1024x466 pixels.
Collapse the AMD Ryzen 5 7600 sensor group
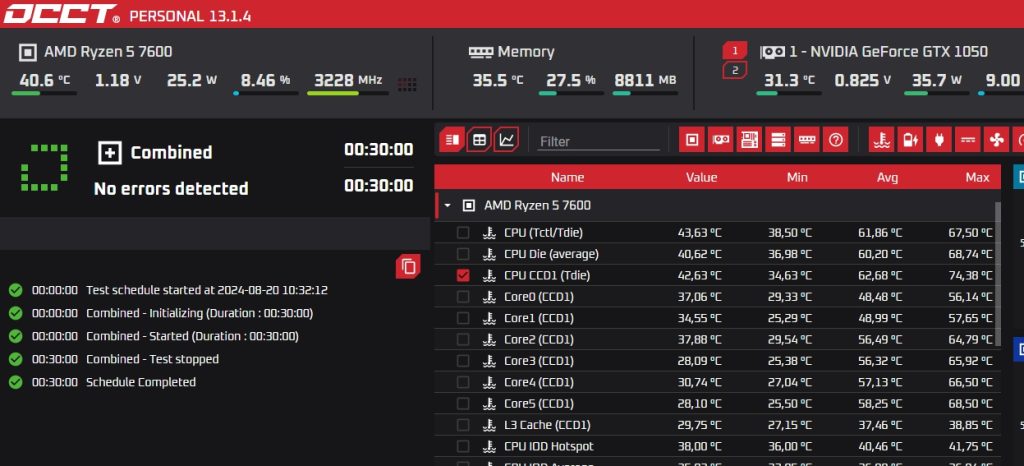pyautogui.click(x=447, y=206)
